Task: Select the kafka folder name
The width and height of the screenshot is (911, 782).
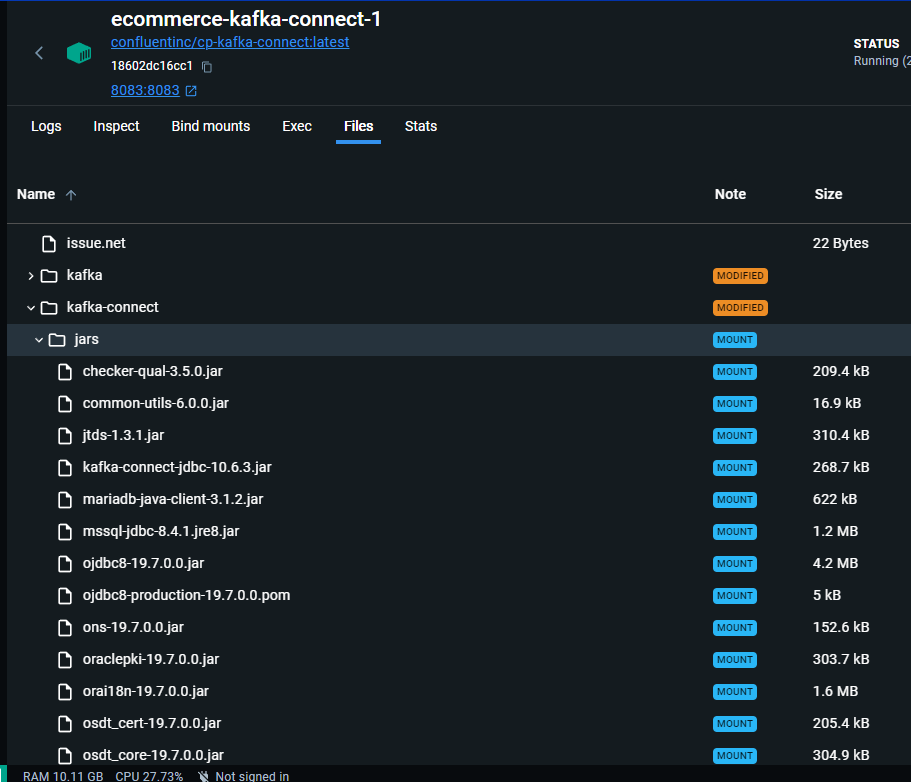Action: pyautogui.click(x=84, y=275)
